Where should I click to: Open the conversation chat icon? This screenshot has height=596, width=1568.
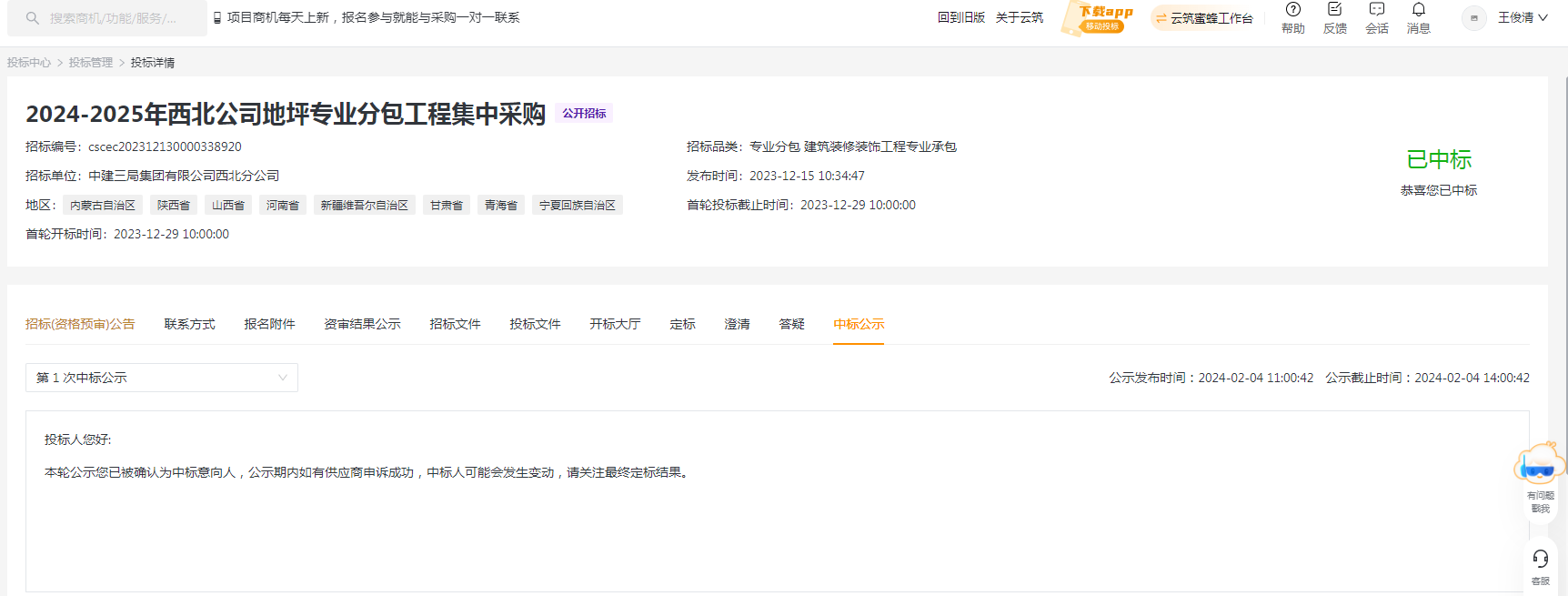1376,10
